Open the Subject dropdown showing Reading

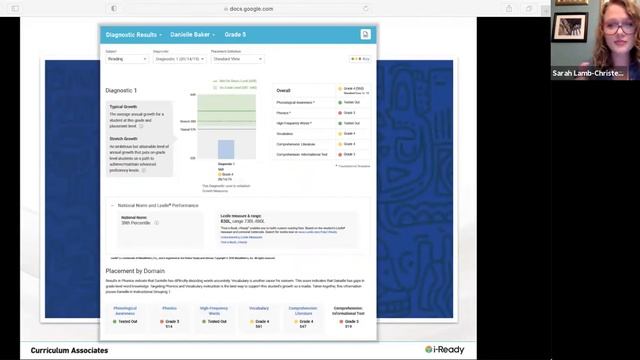pos(127,59)
